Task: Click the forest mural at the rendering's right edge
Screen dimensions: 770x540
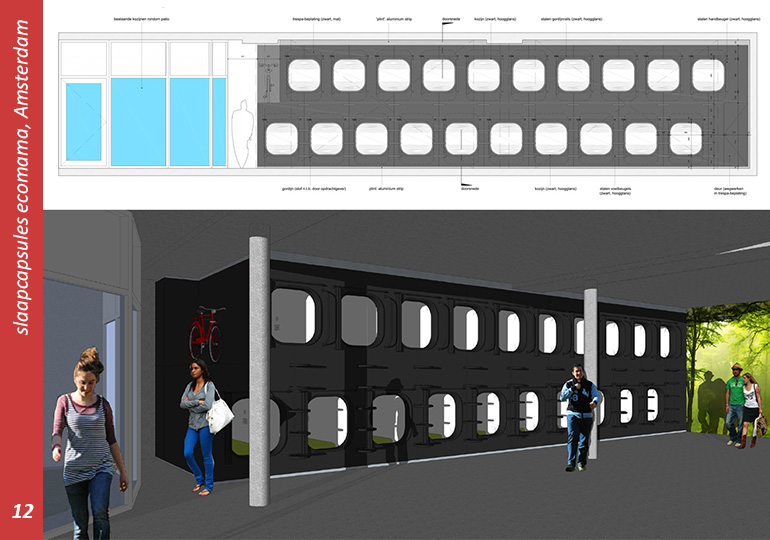Action: (x=728, y=369)
